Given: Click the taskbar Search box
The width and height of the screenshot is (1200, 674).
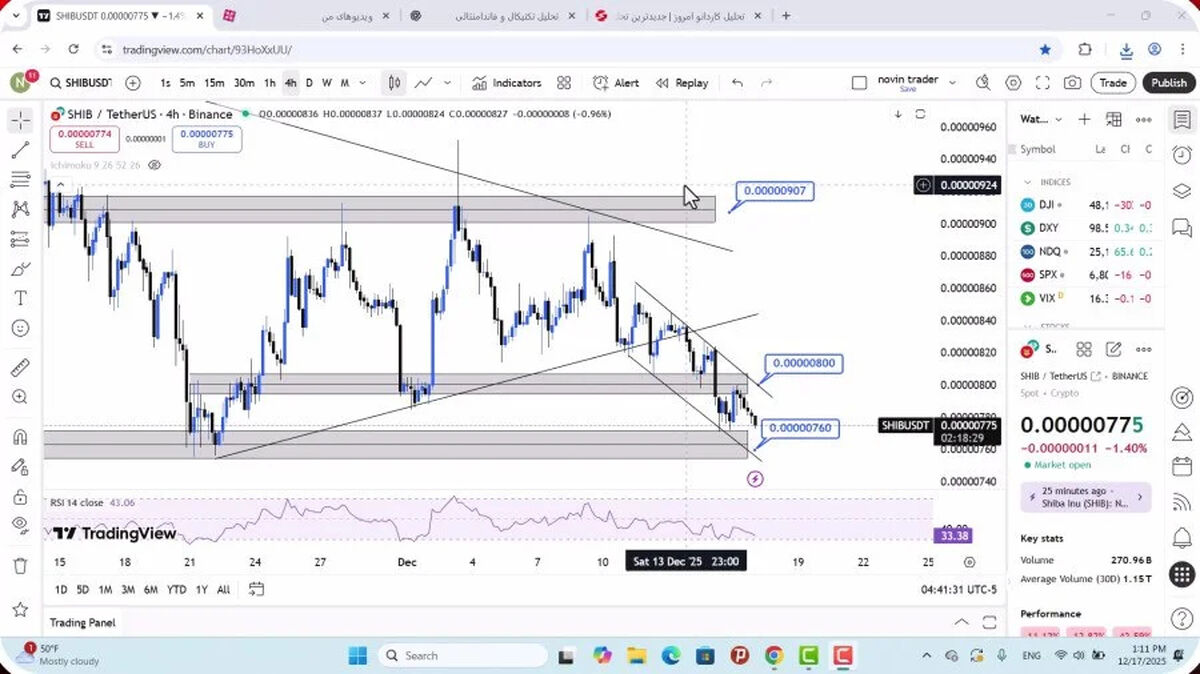Looking at the screenshot, I should pyautogui.click(x=463, y=656).
